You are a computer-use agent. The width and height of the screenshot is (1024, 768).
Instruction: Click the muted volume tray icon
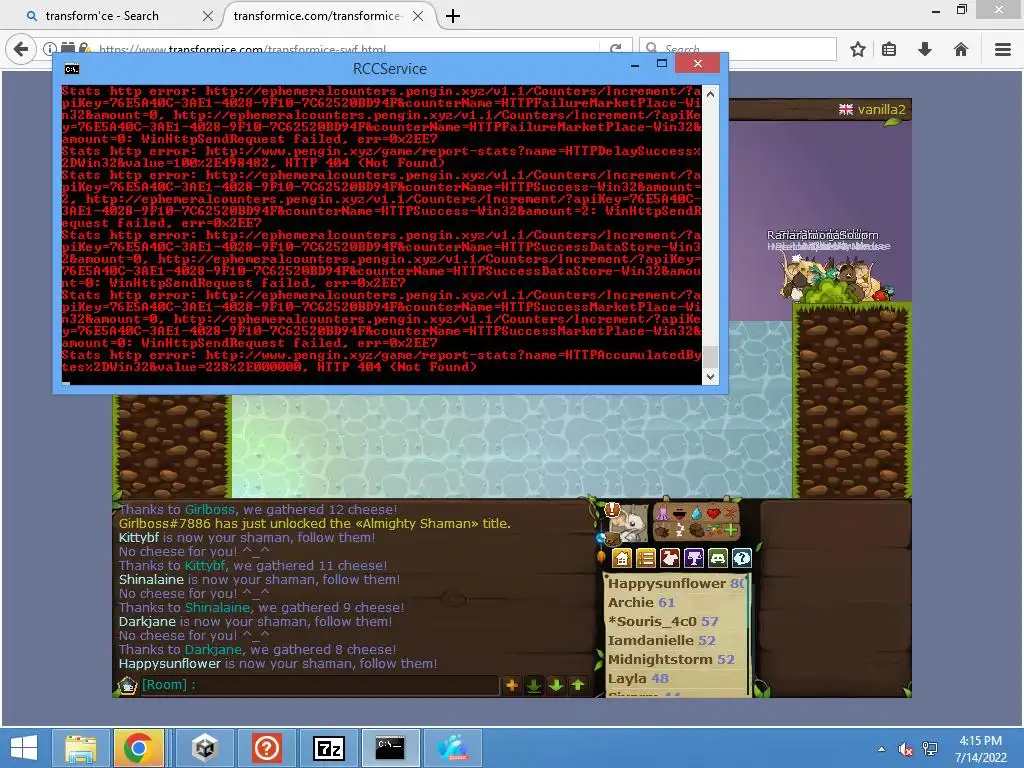pyautogui.click(x=906, y=749)
